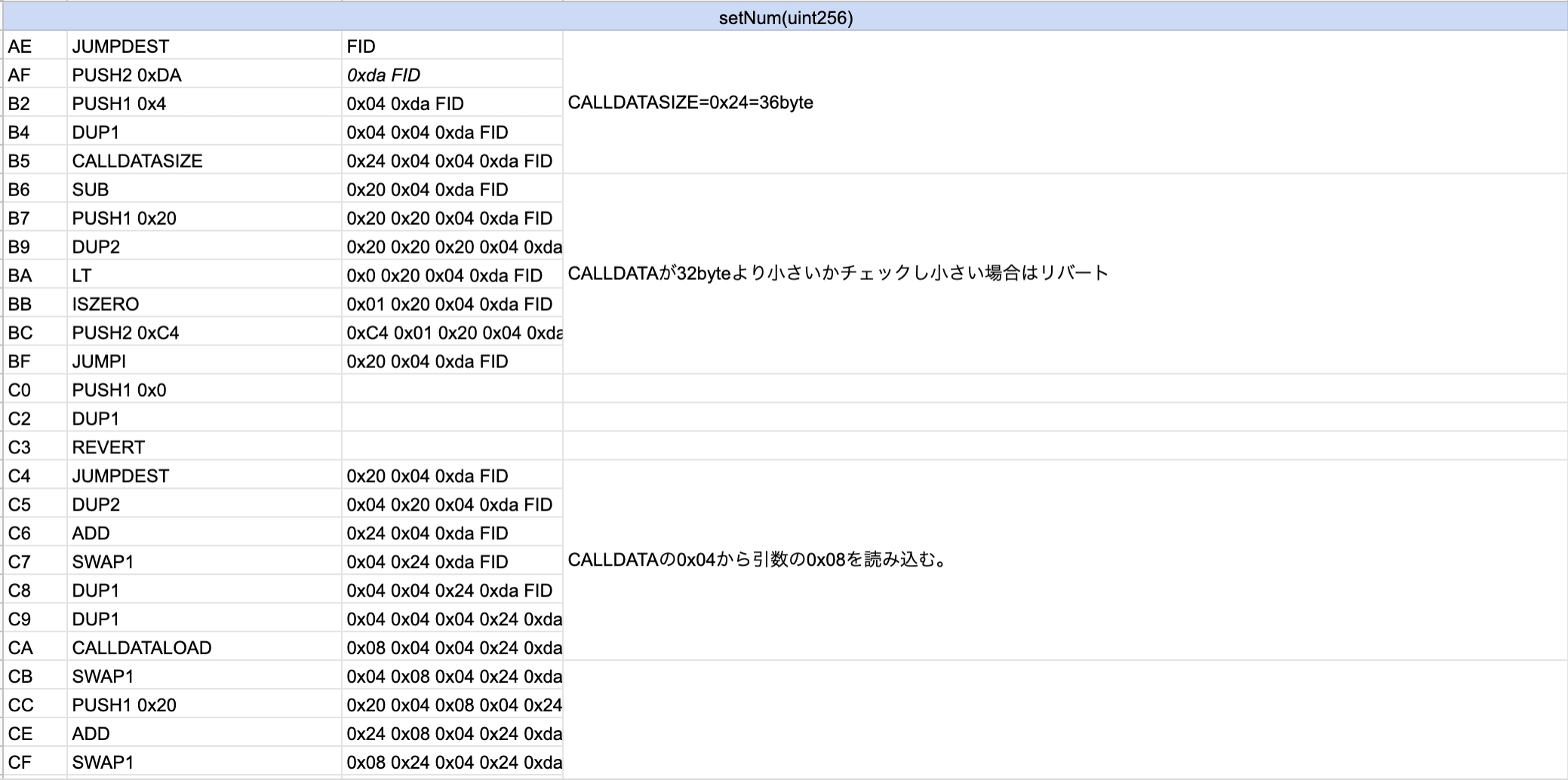This screenshot has width=1568, height=780.
Task: Click address cell BC
Action: pos(35,333)
